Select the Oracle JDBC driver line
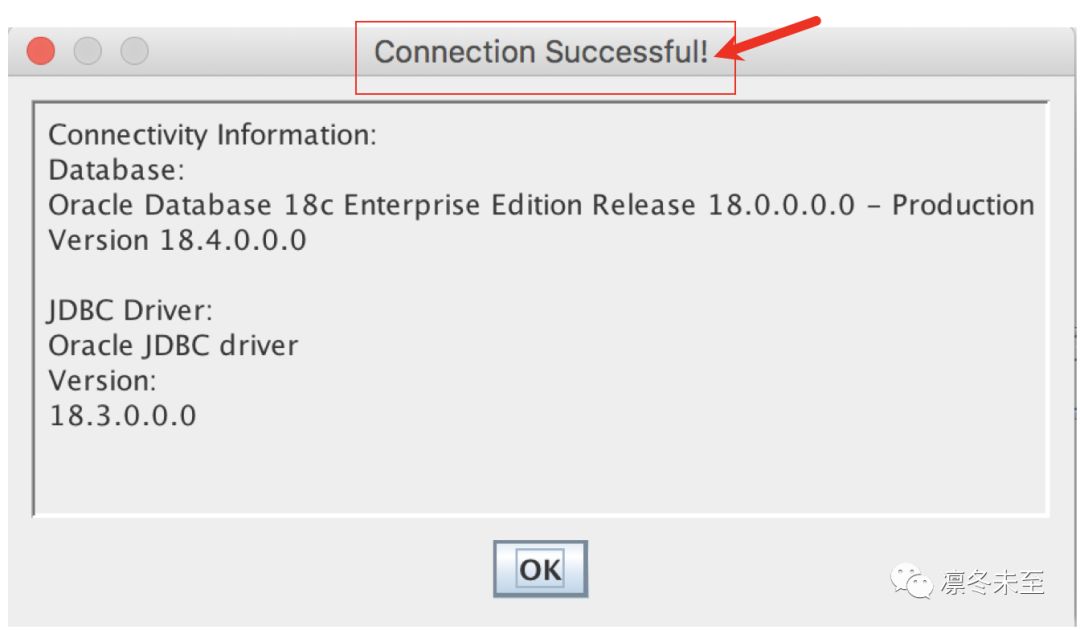 click(173, 346)
